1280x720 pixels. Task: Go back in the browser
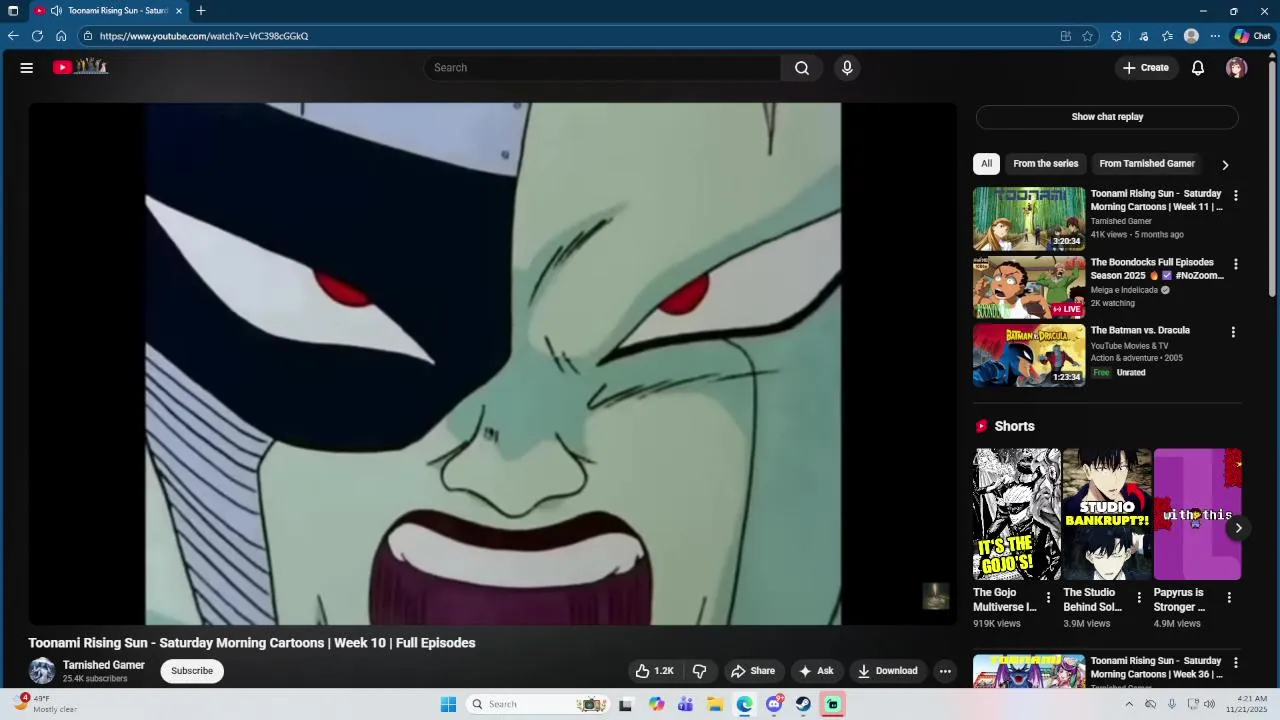click(13, 36)
